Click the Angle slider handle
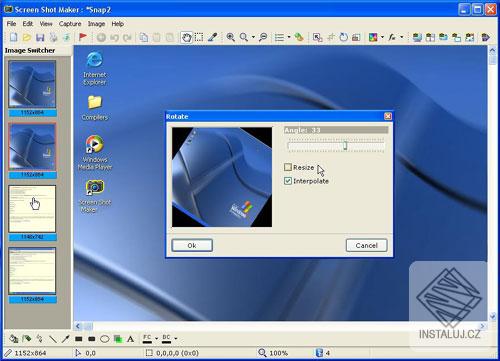The height and width of the screenshot is (361, 500). pos(345,145)
